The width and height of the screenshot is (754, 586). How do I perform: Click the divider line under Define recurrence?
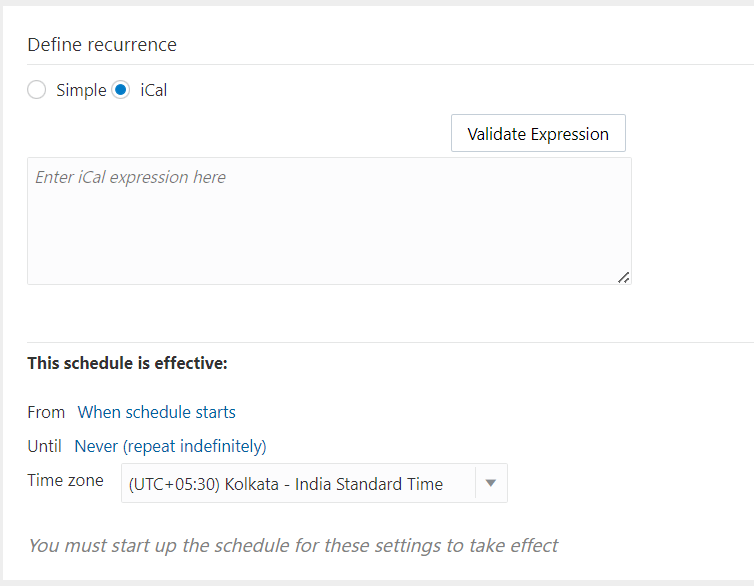[x=390, y=65]
